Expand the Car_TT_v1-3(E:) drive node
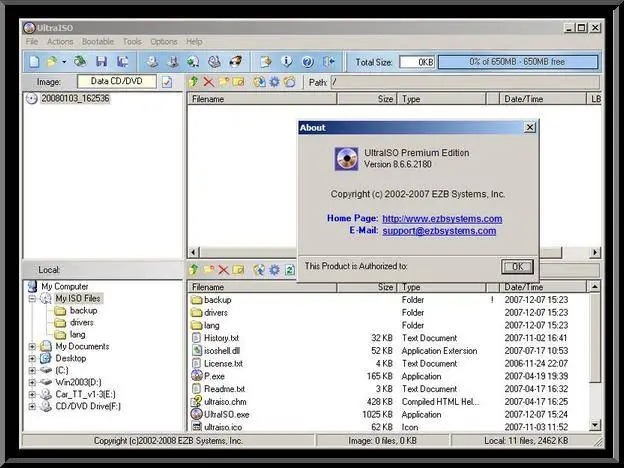 (x=32, y=394)
